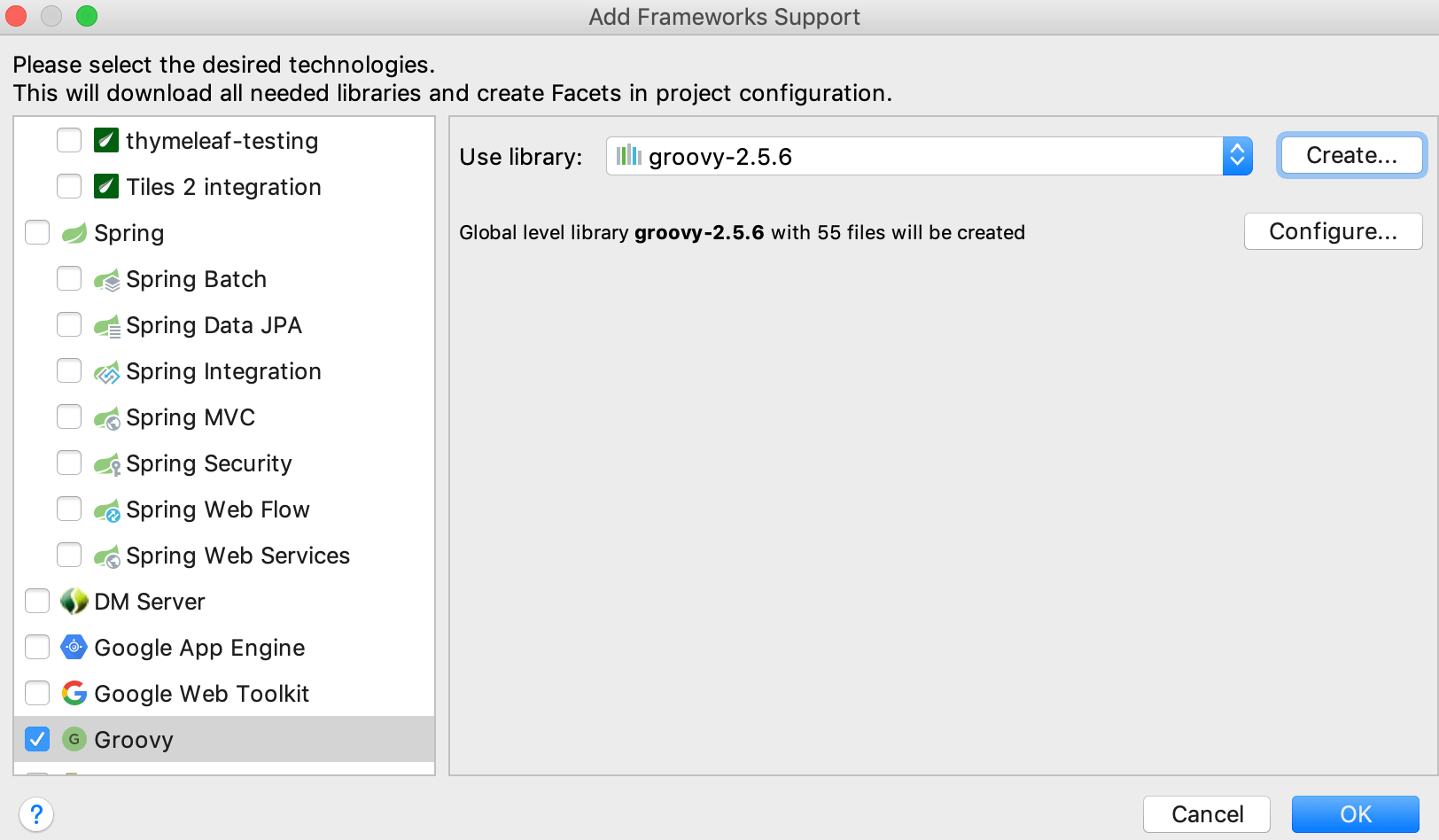Uncheck the Groovy checkbox

[x=37, y=739]
